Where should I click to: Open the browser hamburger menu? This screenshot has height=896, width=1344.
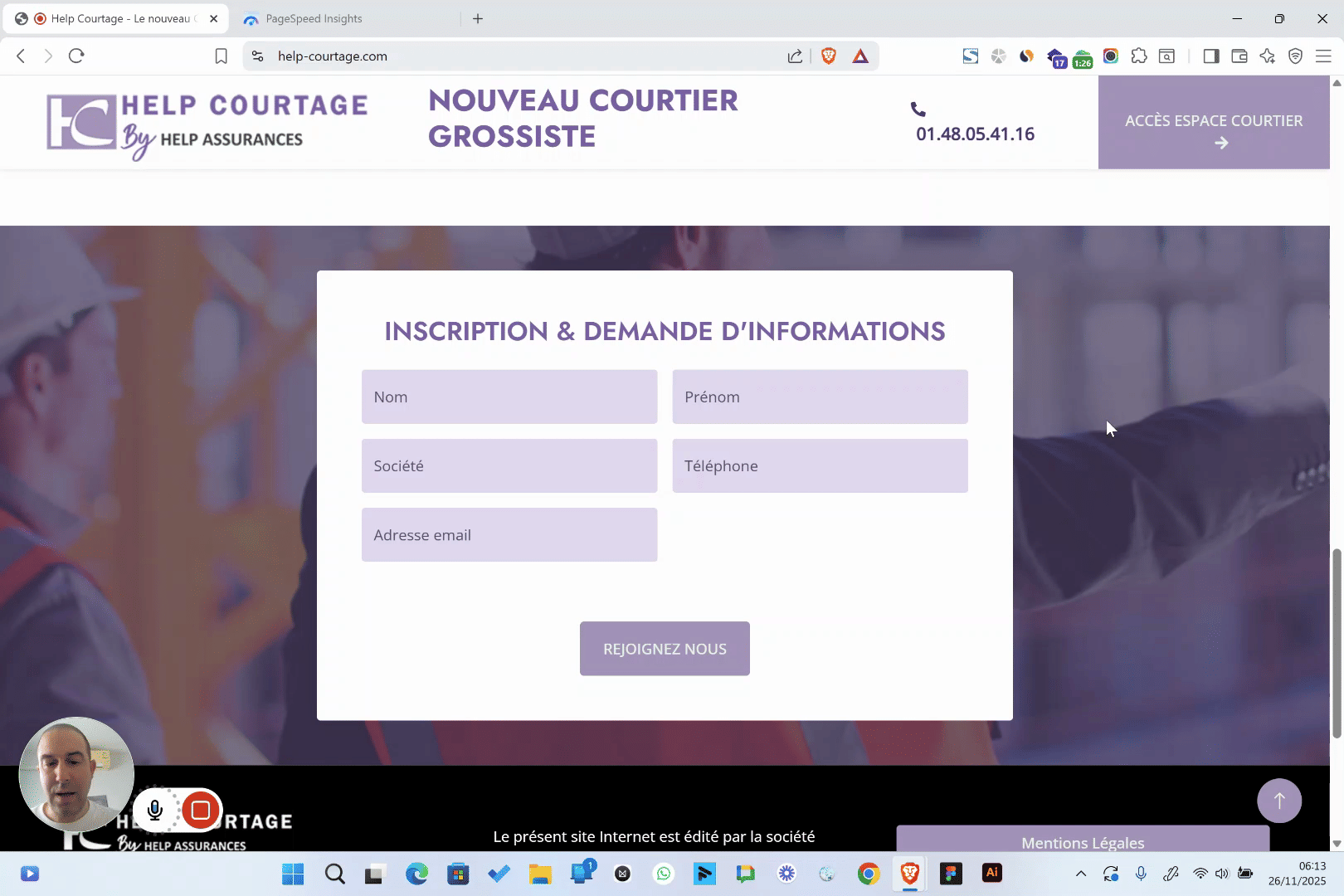tap(1323, 56)
